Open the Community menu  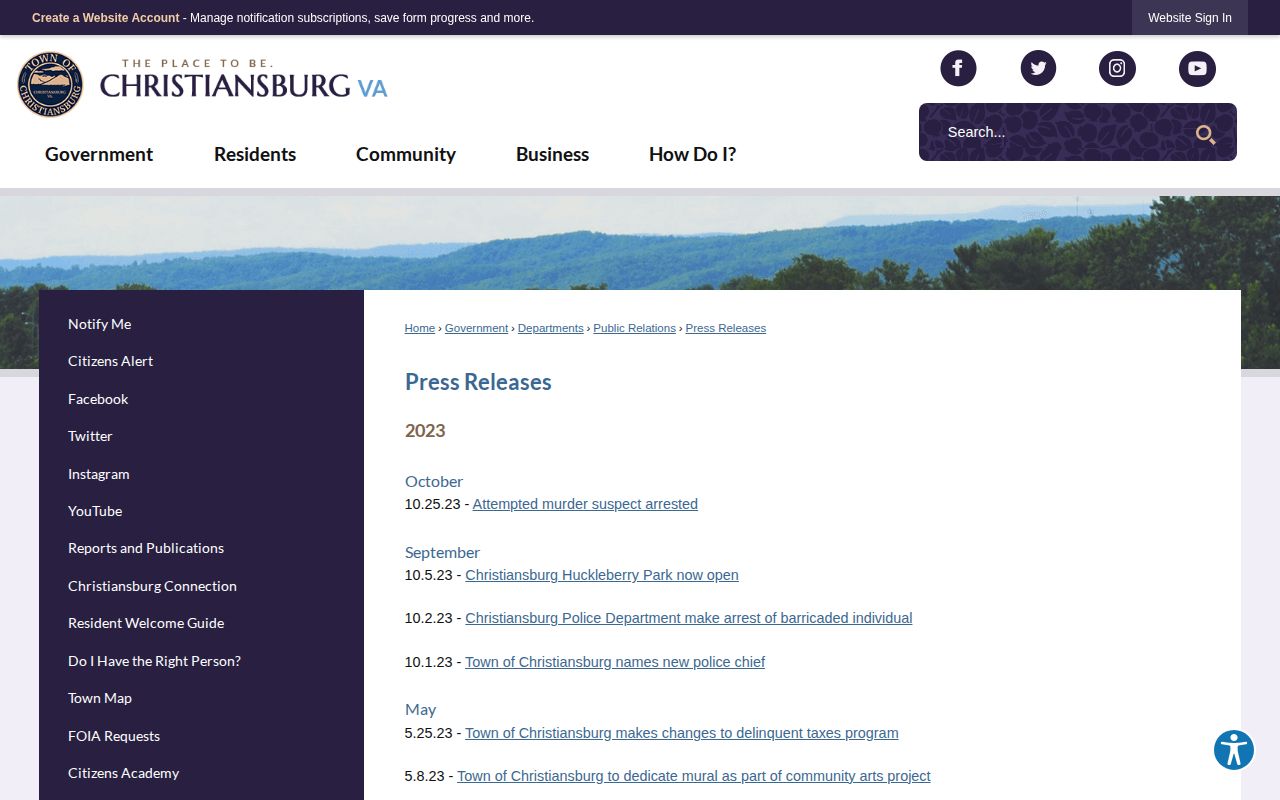[406, 154]
